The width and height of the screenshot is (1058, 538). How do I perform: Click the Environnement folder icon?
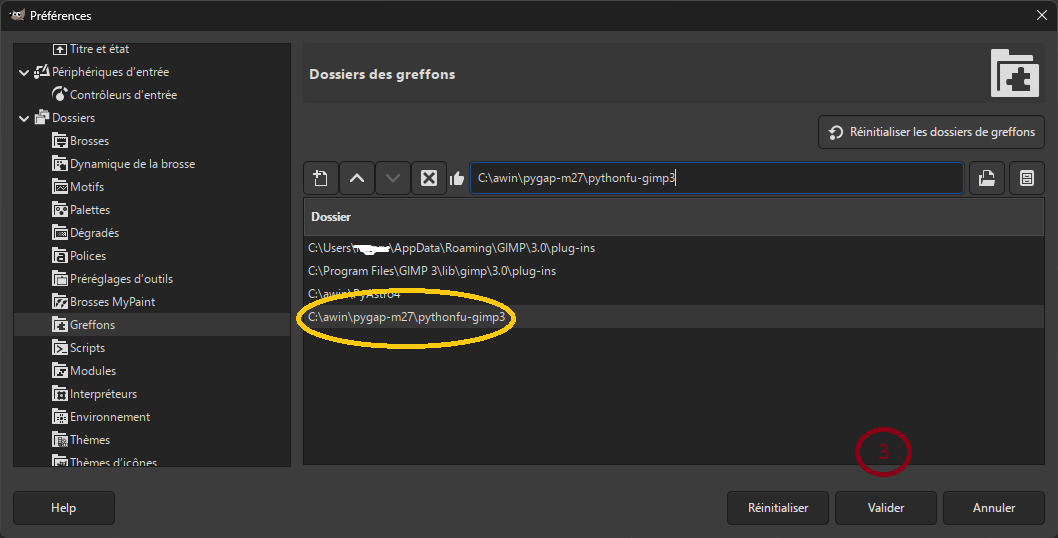60,416
